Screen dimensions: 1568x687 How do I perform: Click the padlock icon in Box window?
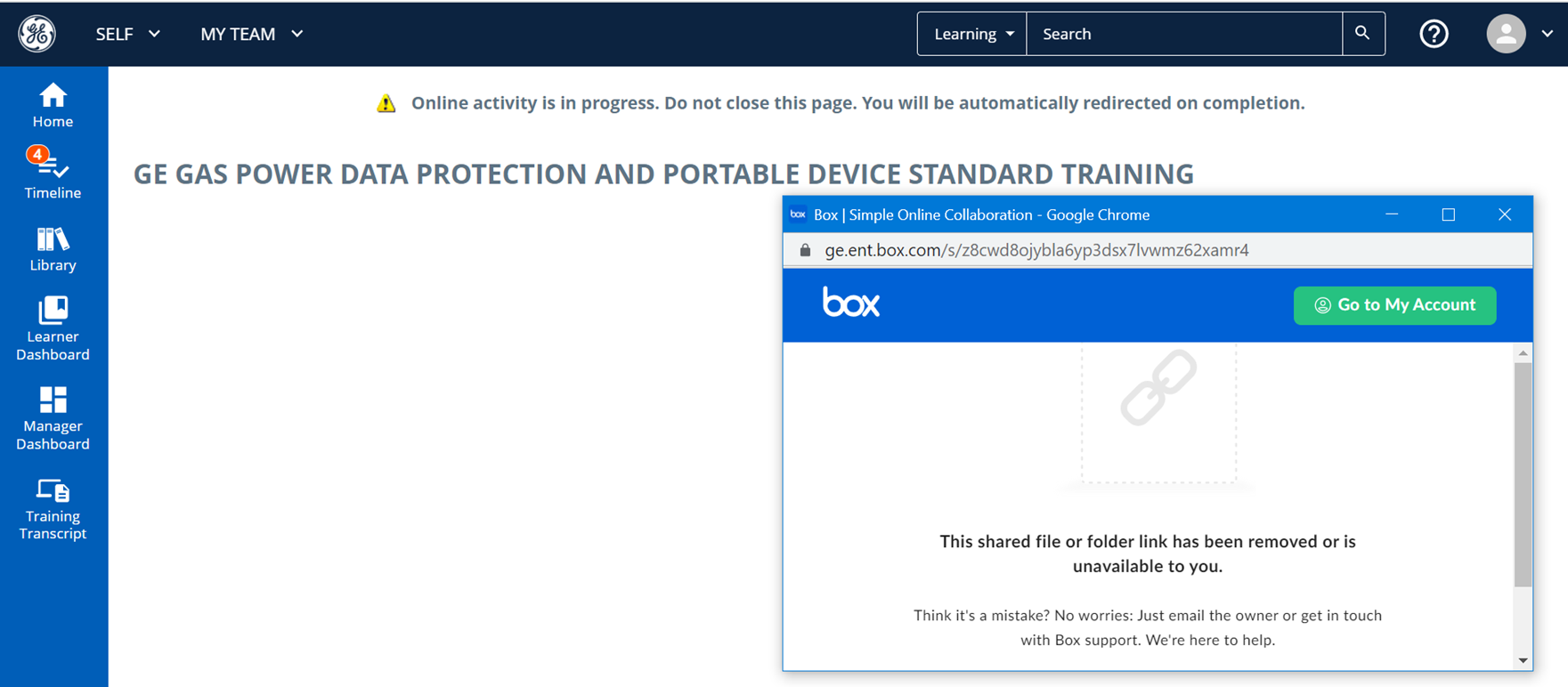pyautogui.click(x=805, y=250)
